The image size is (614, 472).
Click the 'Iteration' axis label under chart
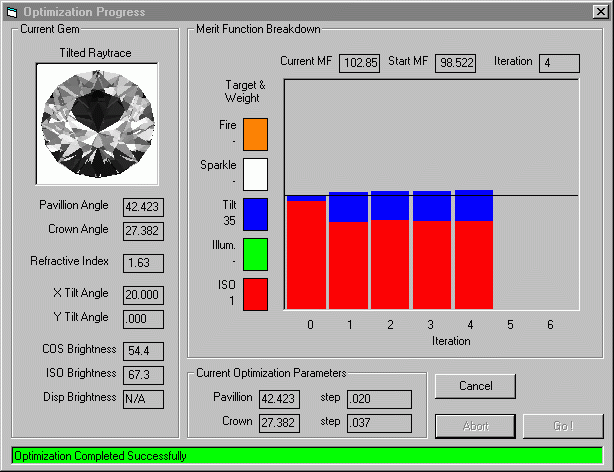click(451, 341)
